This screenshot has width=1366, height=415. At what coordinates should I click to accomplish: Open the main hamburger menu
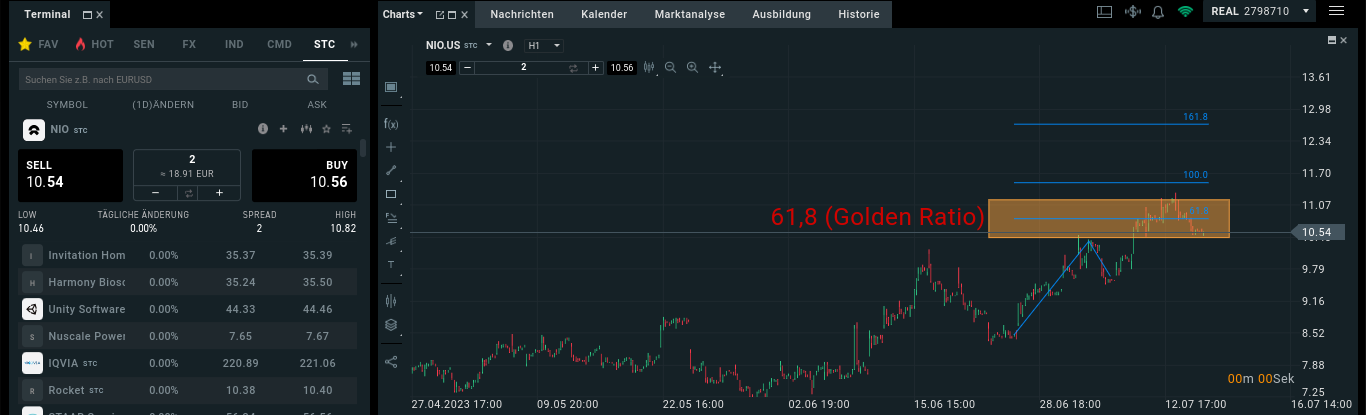pos(1336,12)
